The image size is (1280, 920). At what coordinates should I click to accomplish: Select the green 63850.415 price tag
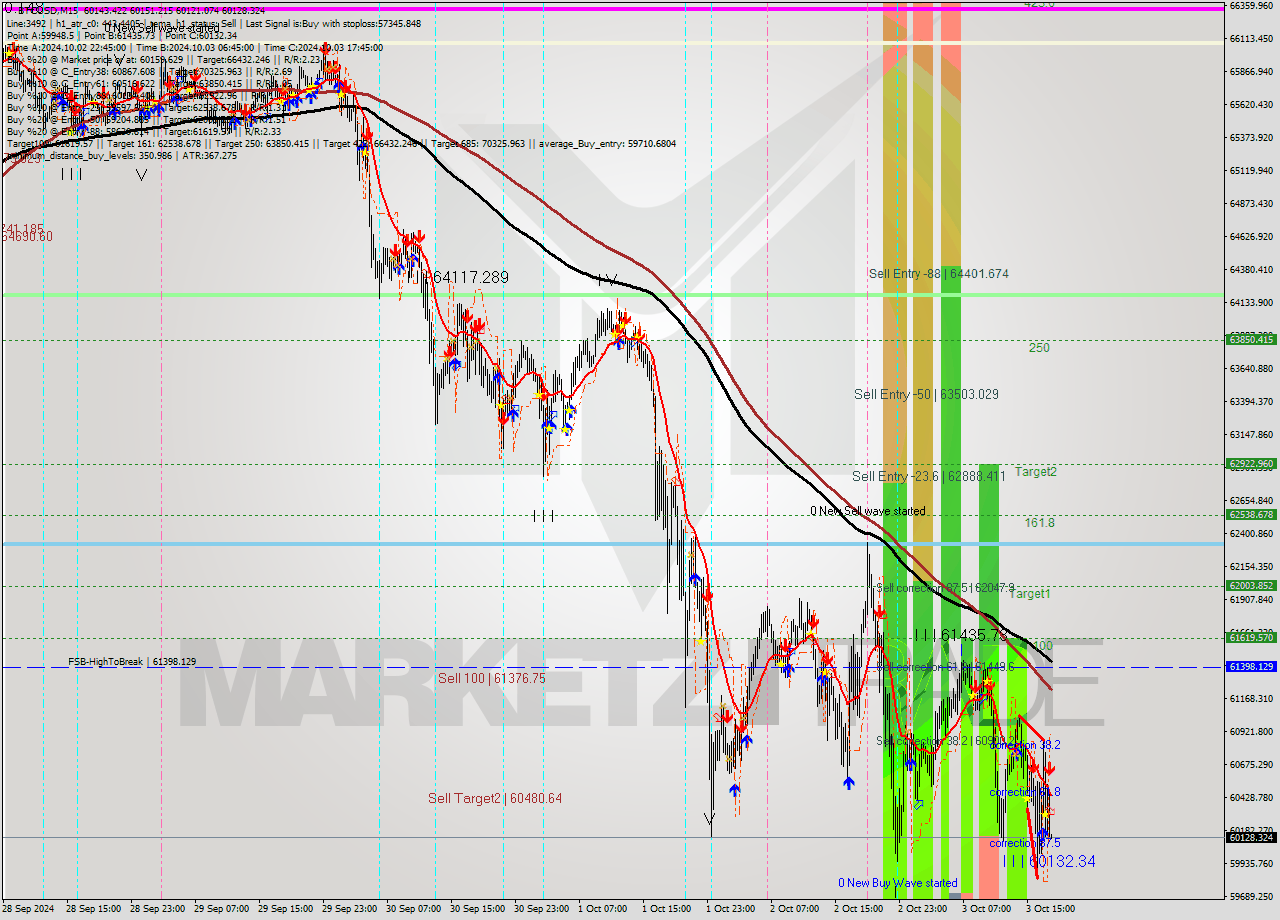click(x=1251, y=339)
